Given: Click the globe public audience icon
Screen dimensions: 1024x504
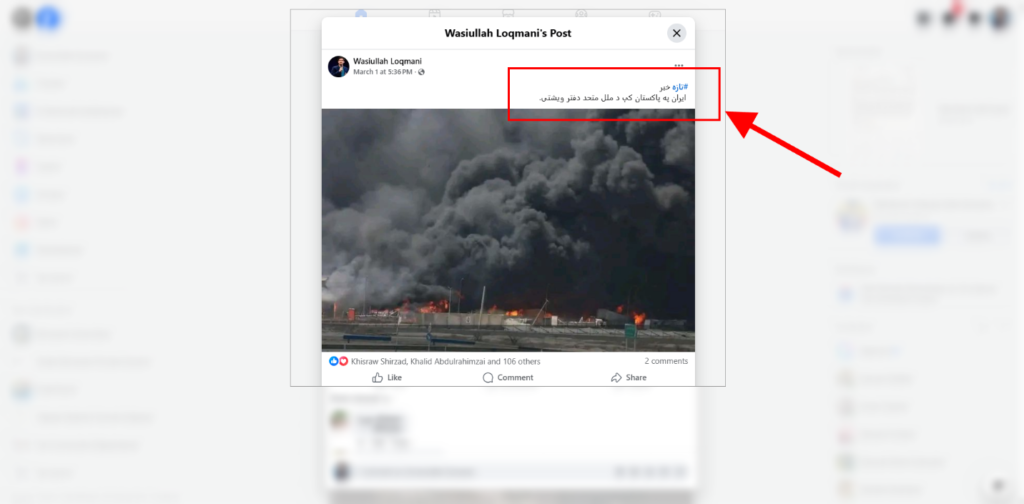Looking at the screenshot, I should point(421,72).
